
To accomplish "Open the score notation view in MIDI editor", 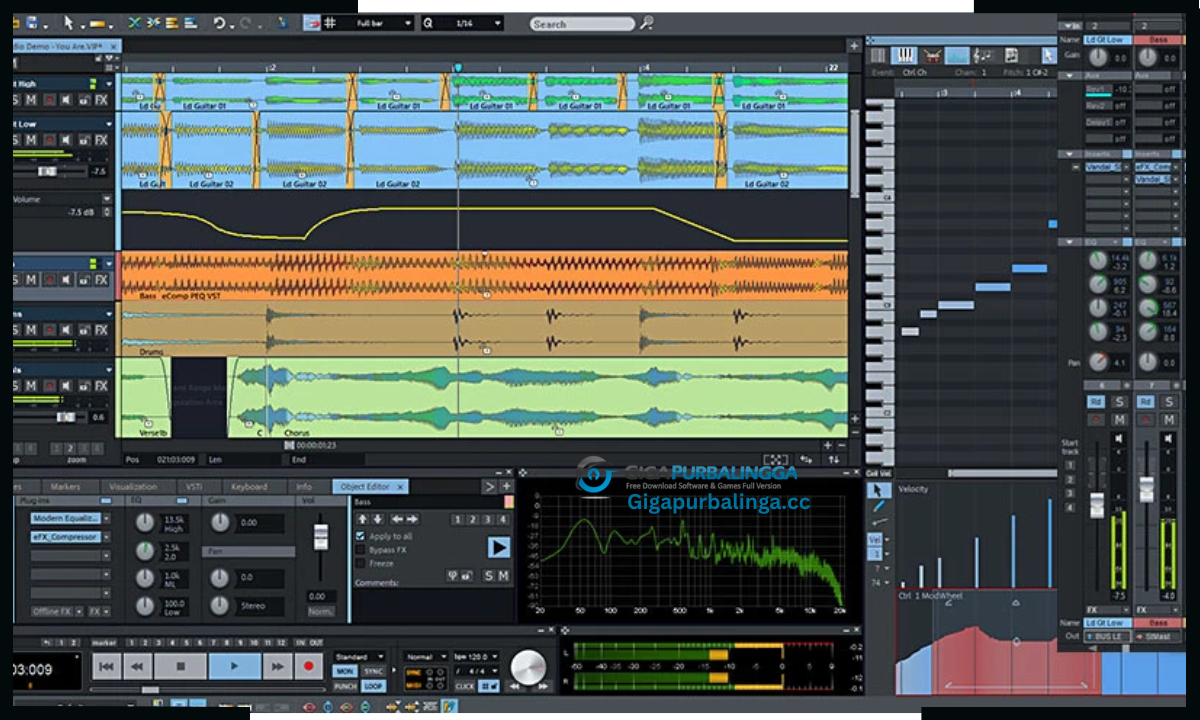I will [984, 55].
